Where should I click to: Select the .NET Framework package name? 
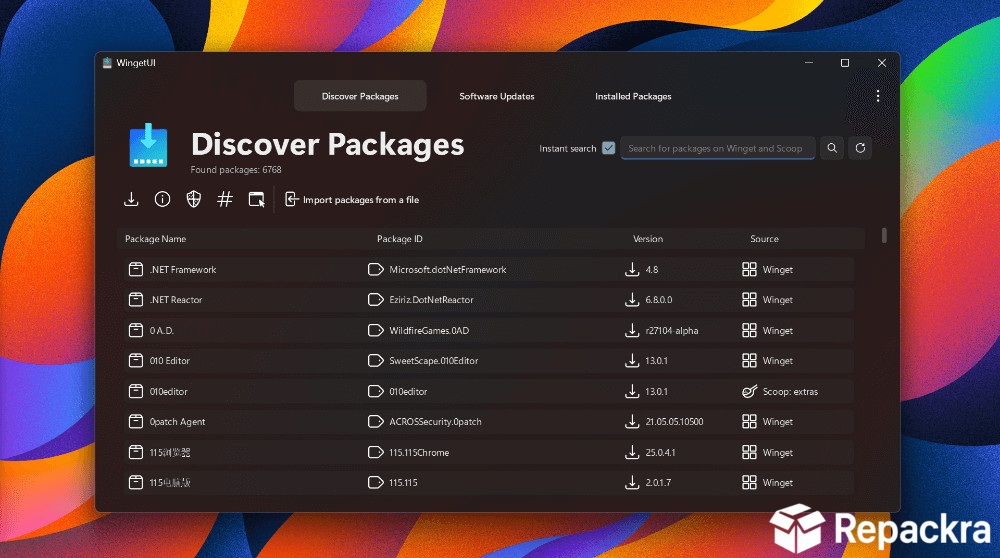pyautogui.click(x=183, y=270)
